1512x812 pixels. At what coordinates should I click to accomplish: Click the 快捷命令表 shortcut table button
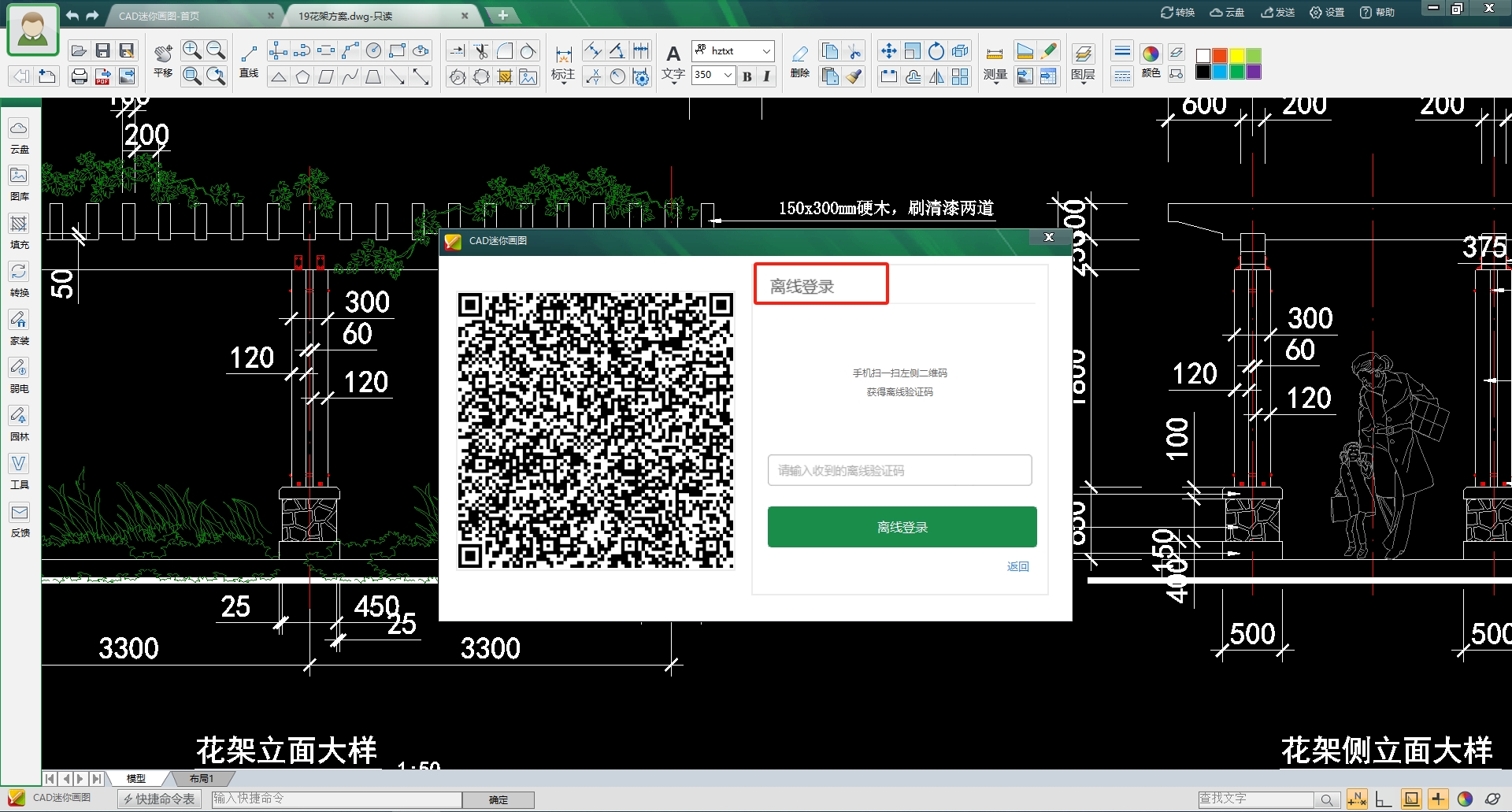pyautogui.click(x=159, y=799)
